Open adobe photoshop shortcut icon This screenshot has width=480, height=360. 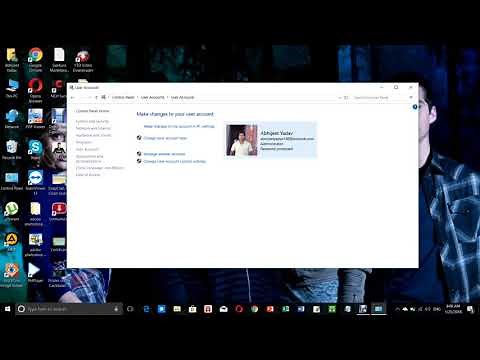(35, 245)
